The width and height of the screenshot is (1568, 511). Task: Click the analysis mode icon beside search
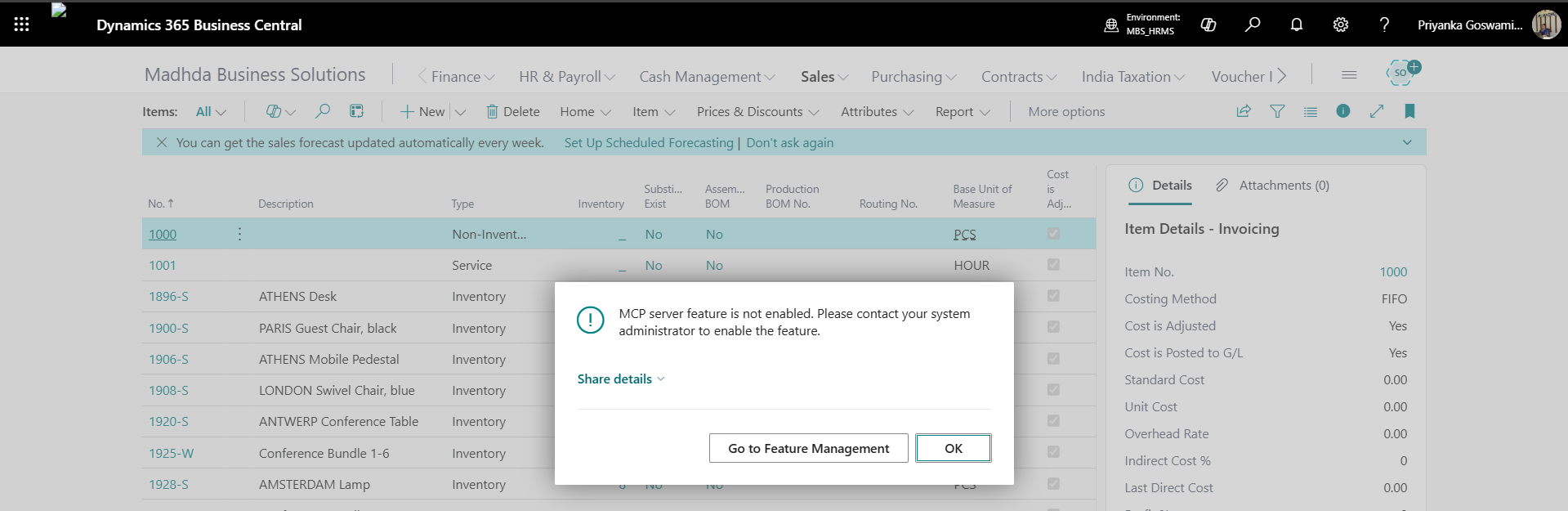click(x=356, y=111)
